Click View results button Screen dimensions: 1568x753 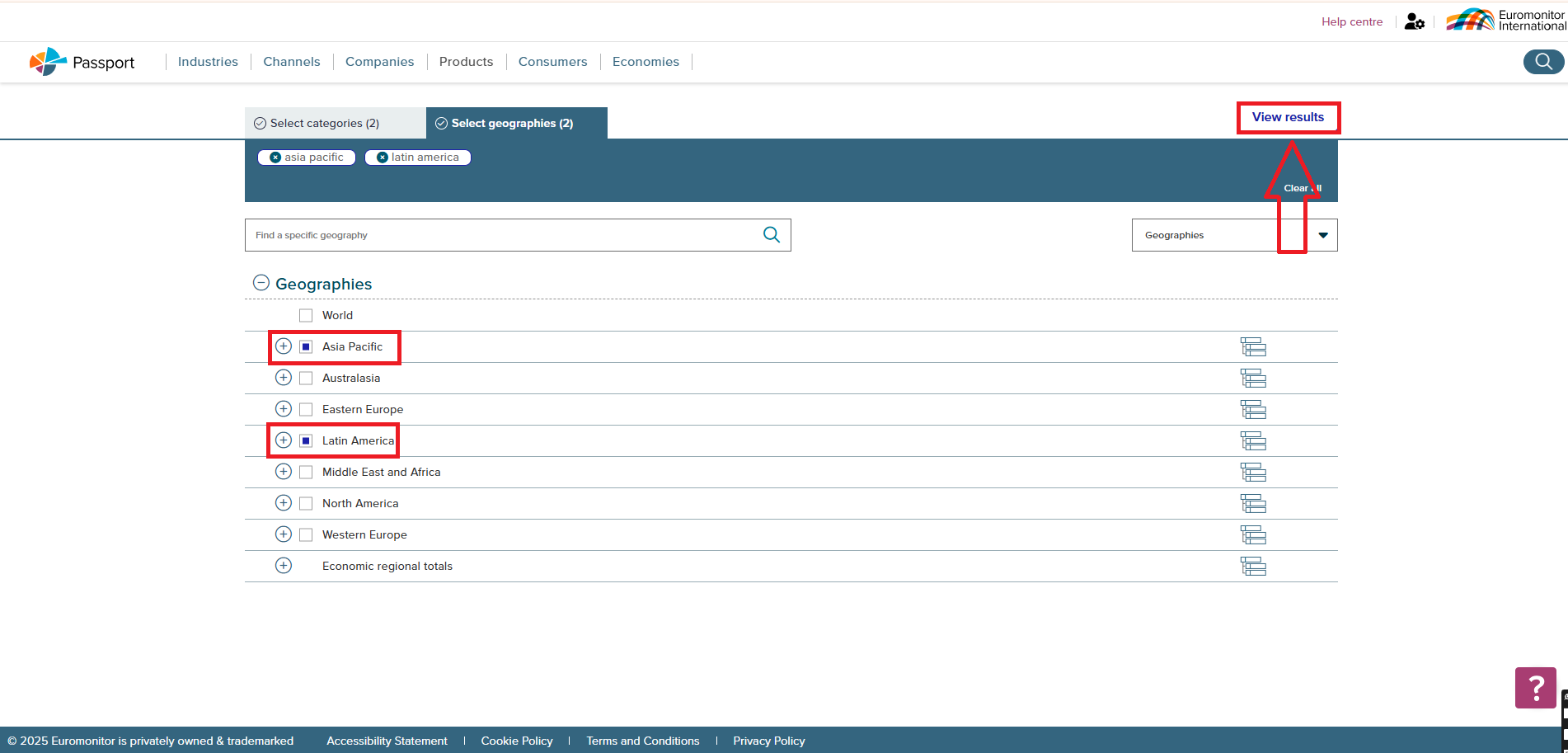1288,117
